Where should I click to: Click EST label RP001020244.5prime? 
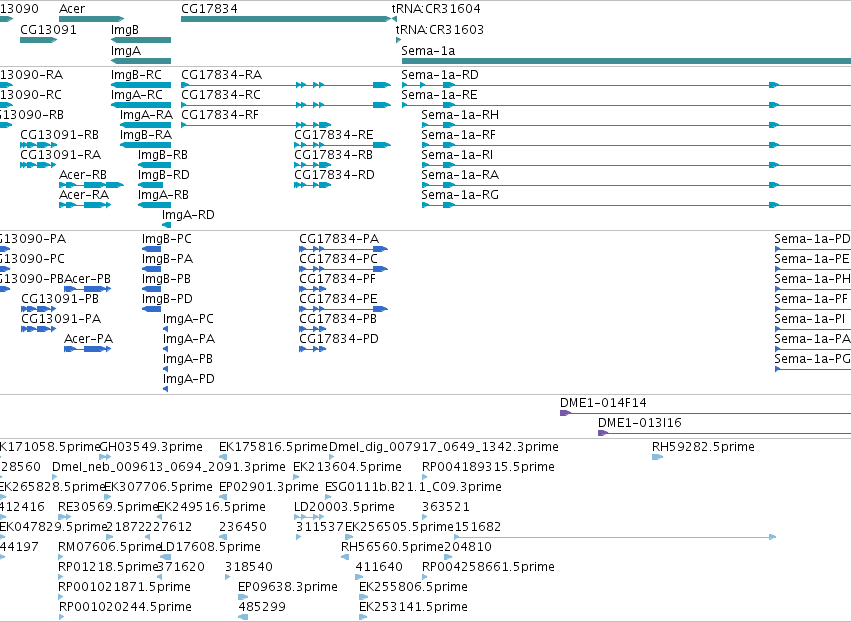point(125,607)
